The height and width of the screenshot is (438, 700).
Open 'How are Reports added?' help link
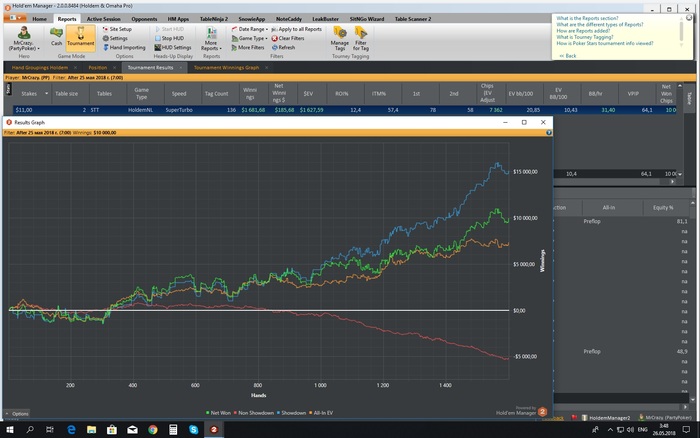(583, 31)
